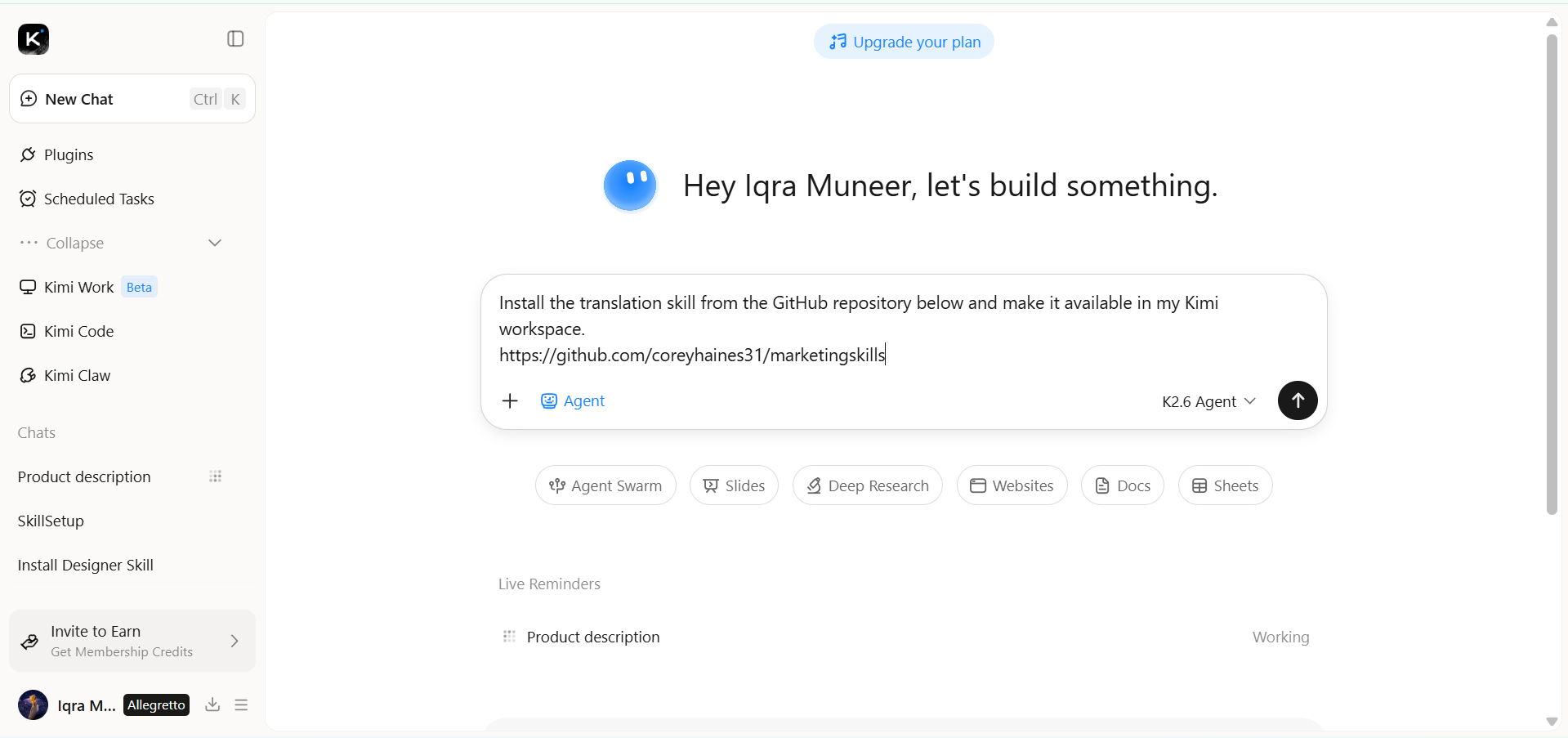The width and height of the screenshot is (1568, 738).
Task: Click the grid icon beside sidebar Product description
Action: click(216, 476)
